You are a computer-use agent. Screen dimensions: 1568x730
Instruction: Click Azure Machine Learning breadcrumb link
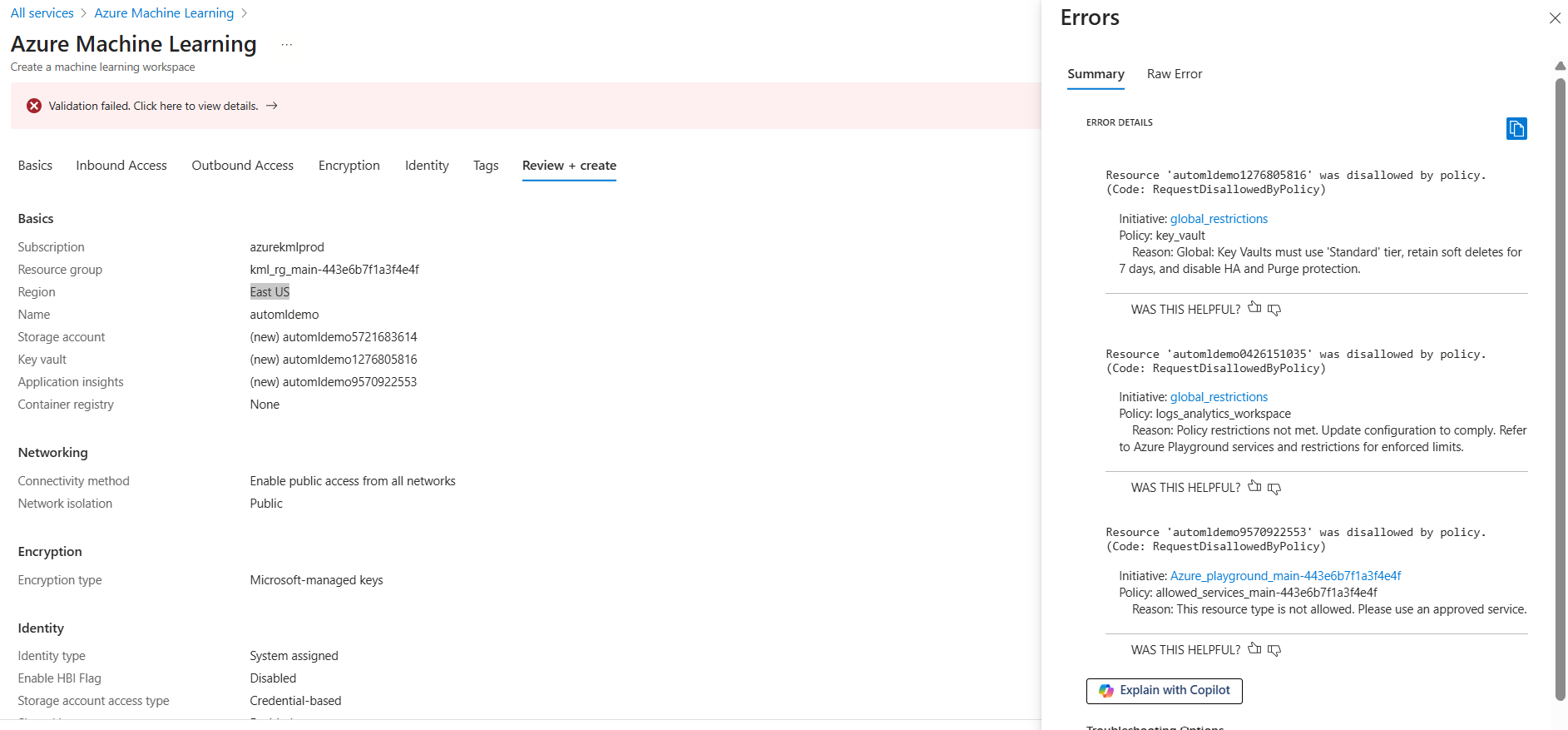[x=164, y=13]
